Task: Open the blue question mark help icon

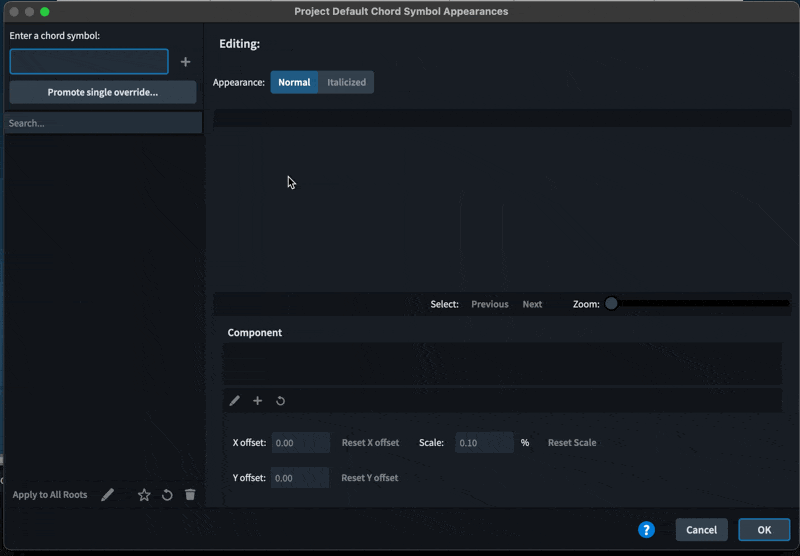Action: [x=646, y=530]
